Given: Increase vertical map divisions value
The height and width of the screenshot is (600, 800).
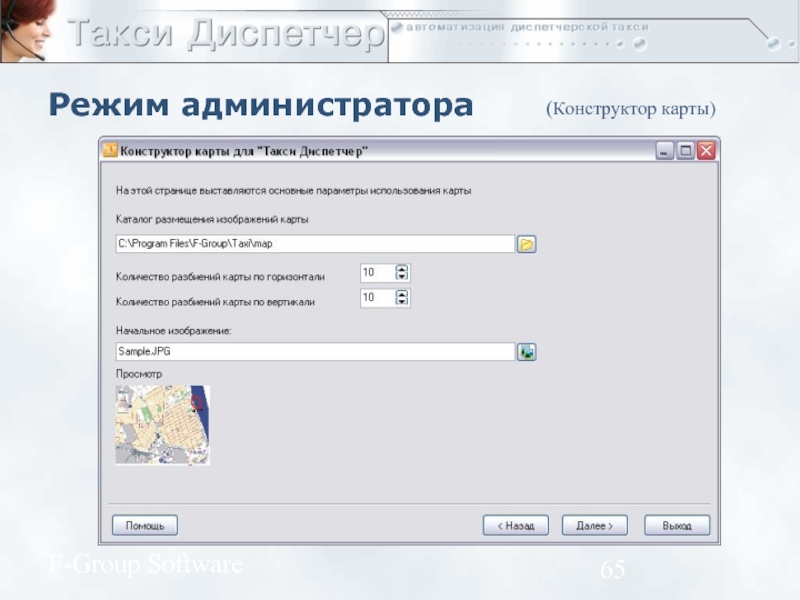Looking at the screenshot, I should 402,294.
